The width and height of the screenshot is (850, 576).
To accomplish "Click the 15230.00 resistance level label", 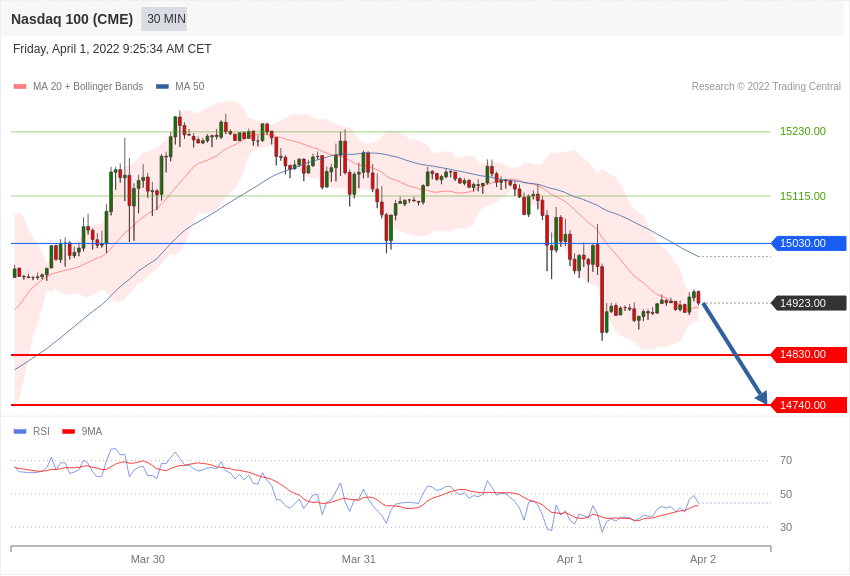I will pos(803,131).
